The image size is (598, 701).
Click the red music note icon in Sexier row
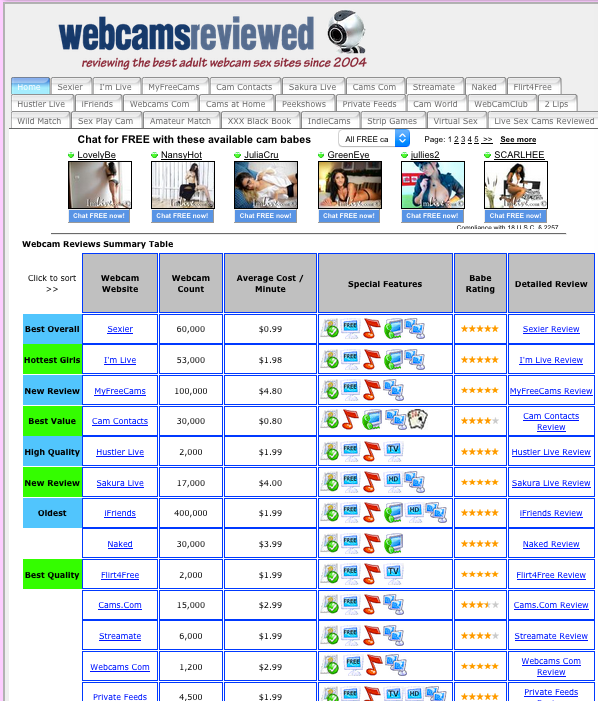point(371,329)
